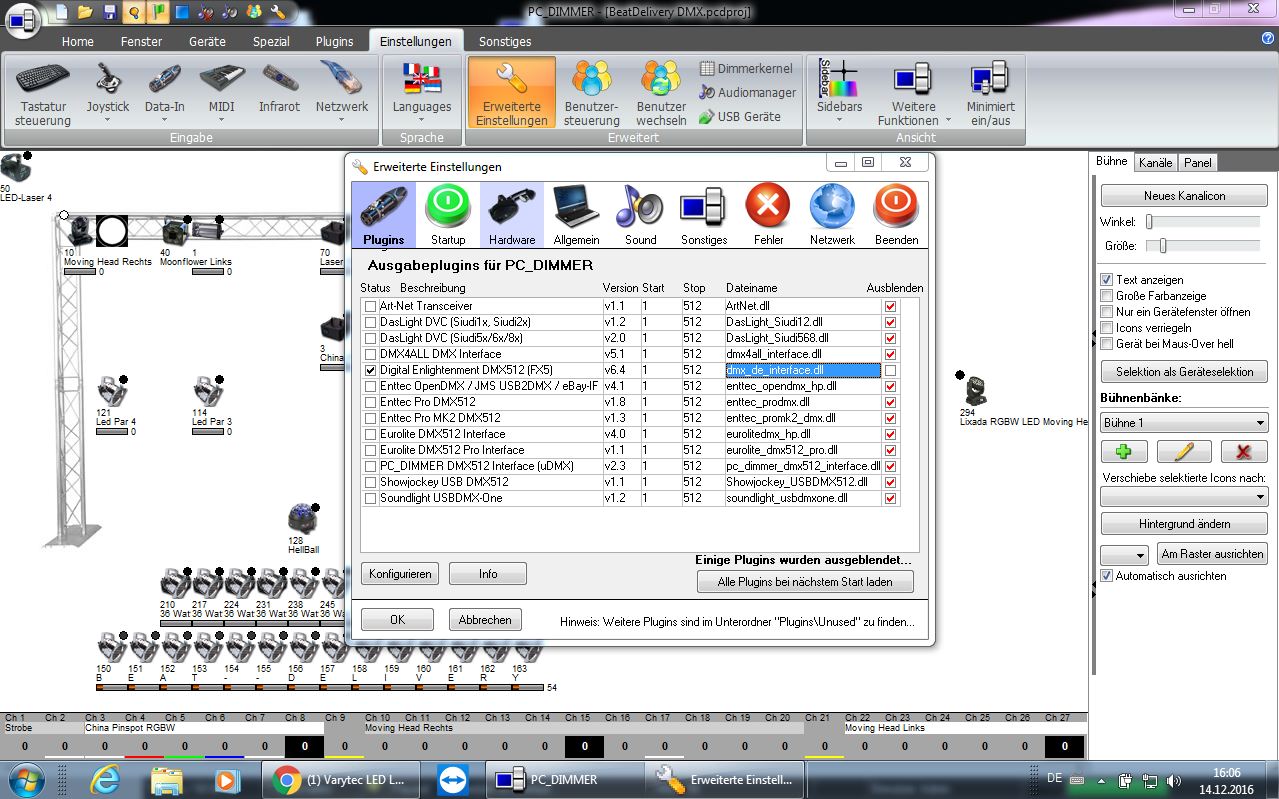Click the plugin Info button
The image size is (1279, 799).
pos(488,574)
